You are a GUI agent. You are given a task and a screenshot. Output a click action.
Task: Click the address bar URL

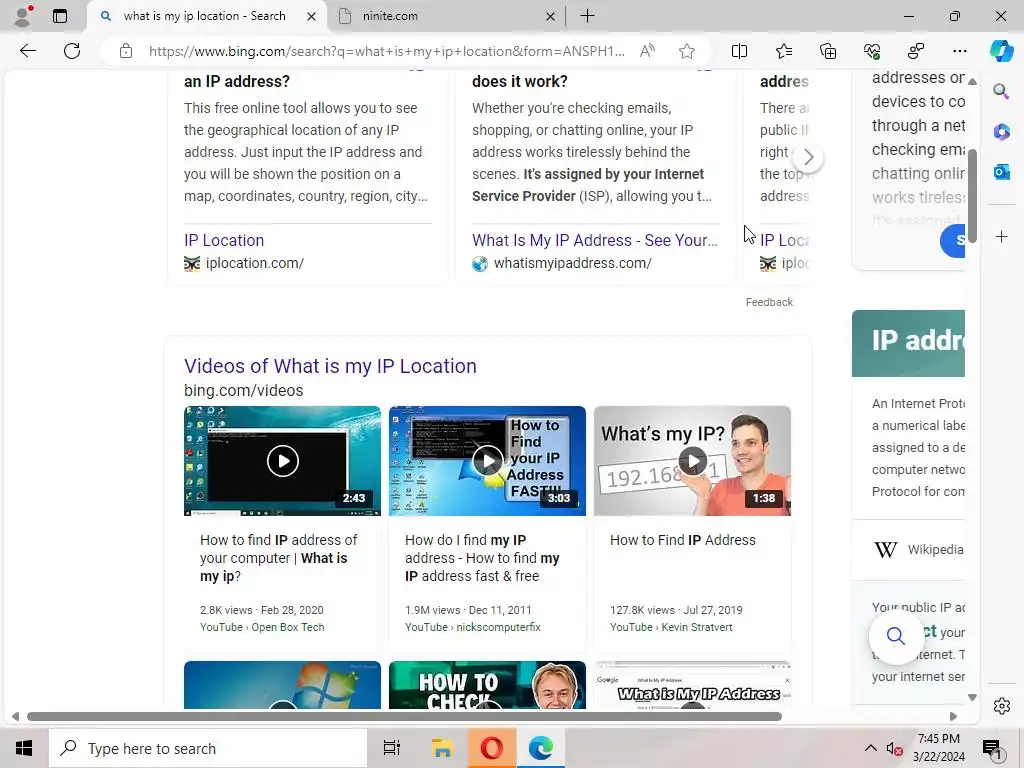click(x=386, y=51)
